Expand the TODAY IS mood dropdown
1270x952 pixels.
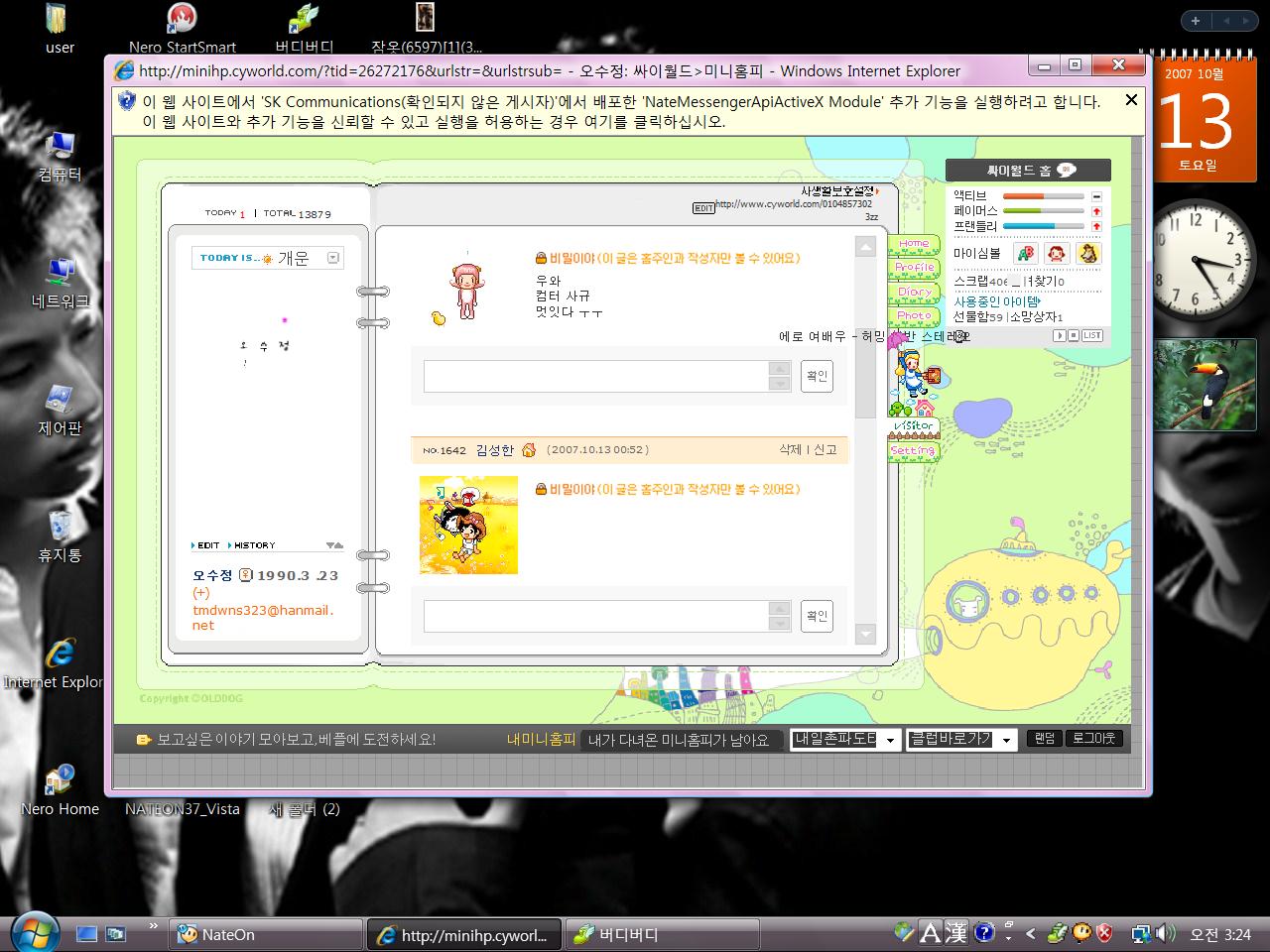pos(333,258)
